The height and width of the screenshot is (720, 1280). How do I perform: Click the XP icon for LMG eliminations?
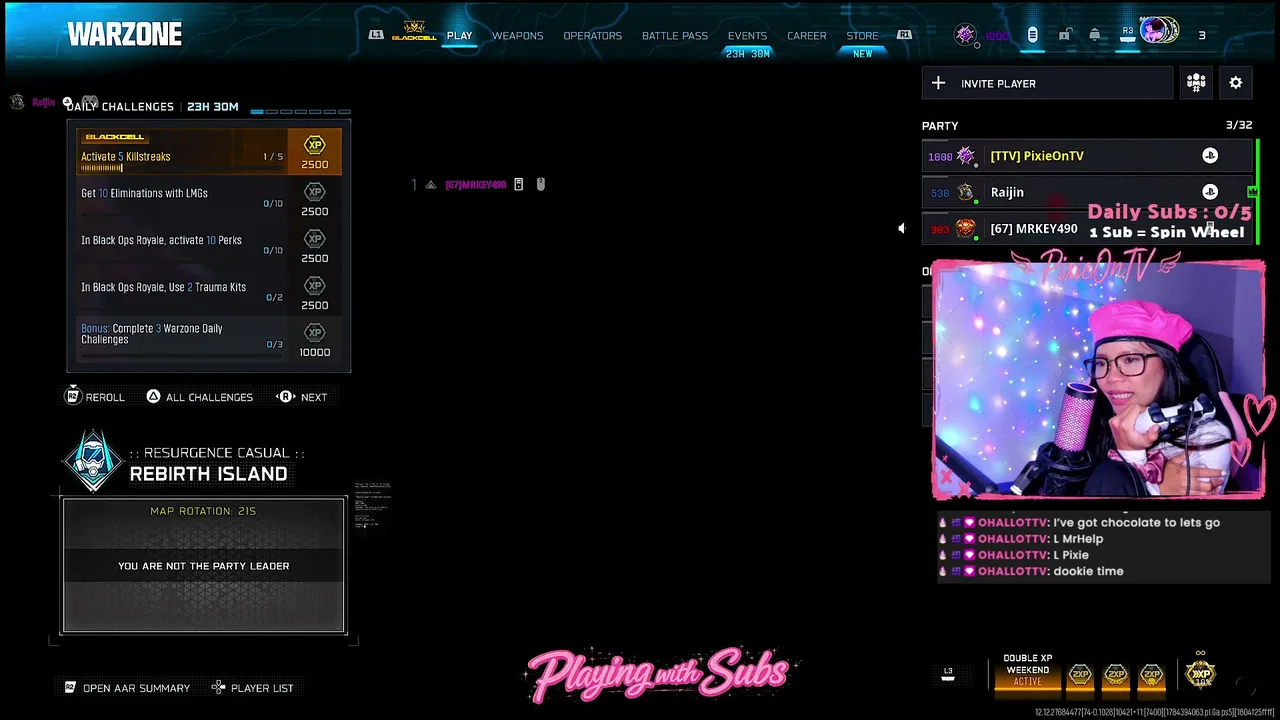pos(315,192)
